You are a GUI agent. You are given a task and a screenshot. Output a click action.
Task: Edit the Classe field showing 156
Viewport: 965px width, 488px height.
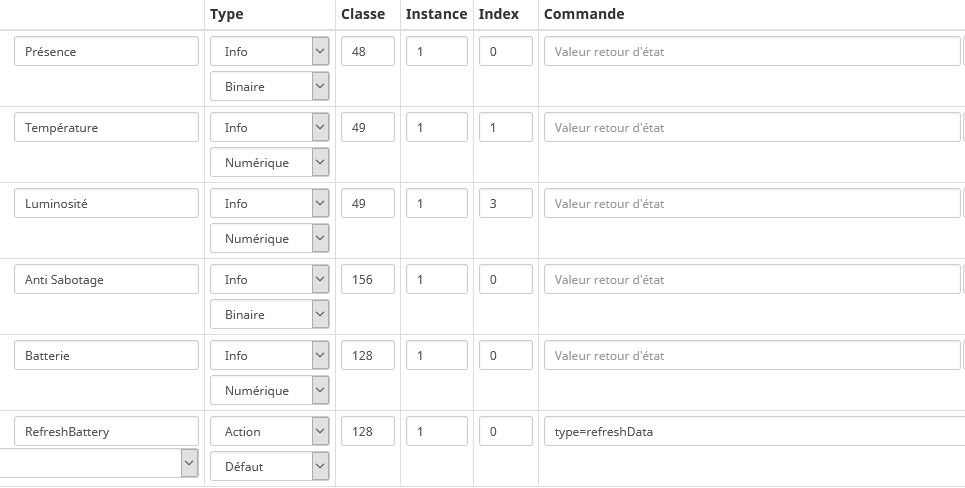click(x=368, y=280)
